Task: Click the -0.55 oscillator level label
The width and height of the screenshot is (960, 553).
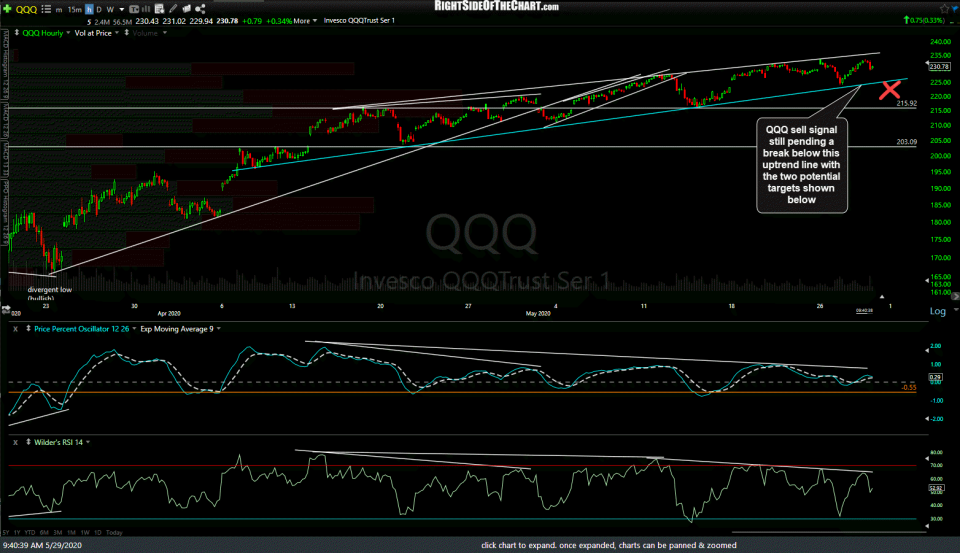Action: (909, 388)
